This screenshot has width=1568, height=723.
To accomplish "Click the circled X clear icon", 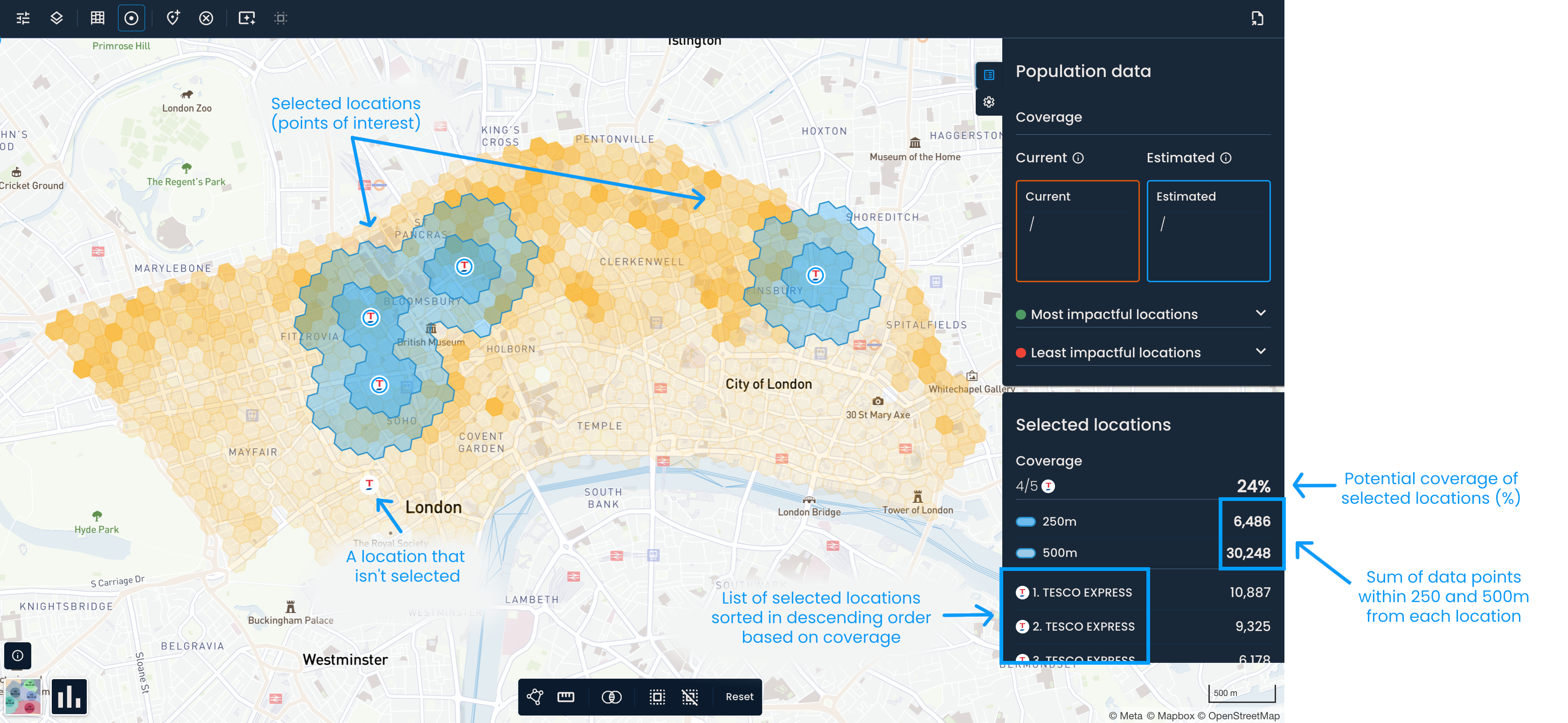I will point(206,18).
